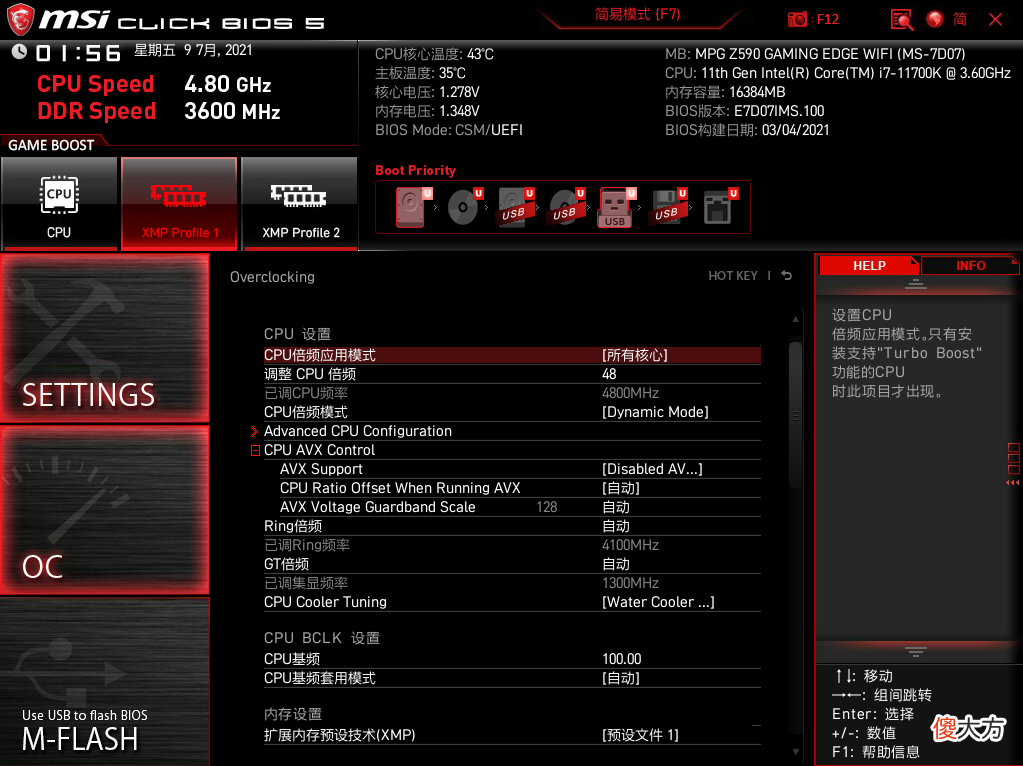This screenshot has height=766, width=1023.
Task: Select the 已调CPU频率 4800MHz row
Action: (x=512, y=393)
